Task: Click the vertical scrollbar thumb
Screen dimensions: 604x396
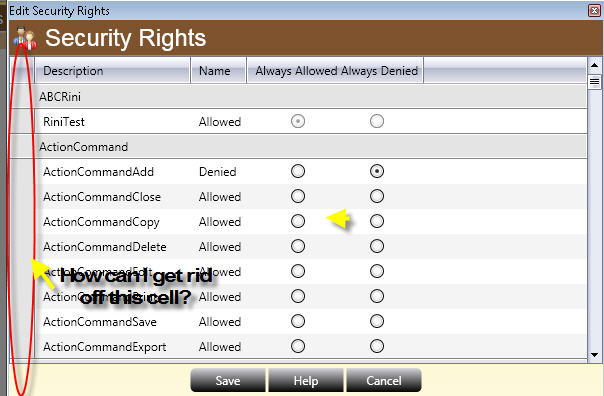Action: click(x=594, y=82)
